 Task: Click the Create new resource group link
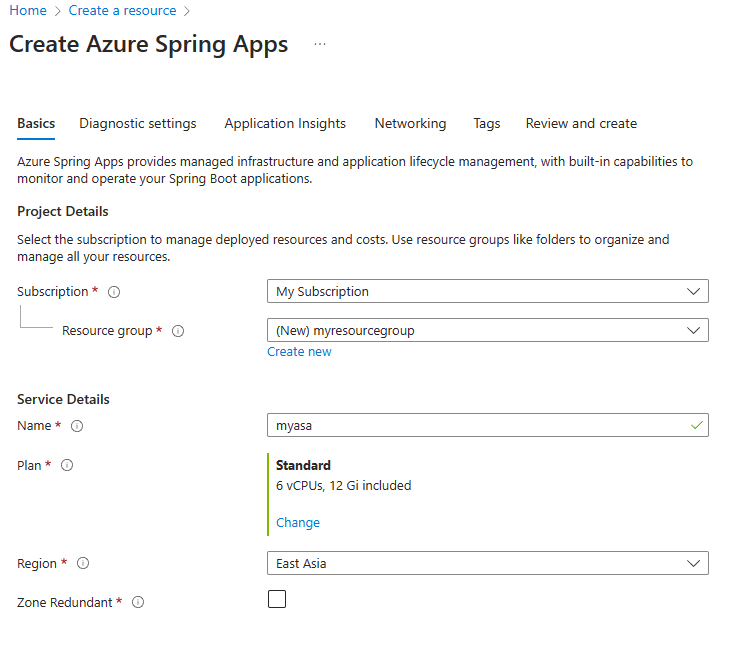(299, 352)
